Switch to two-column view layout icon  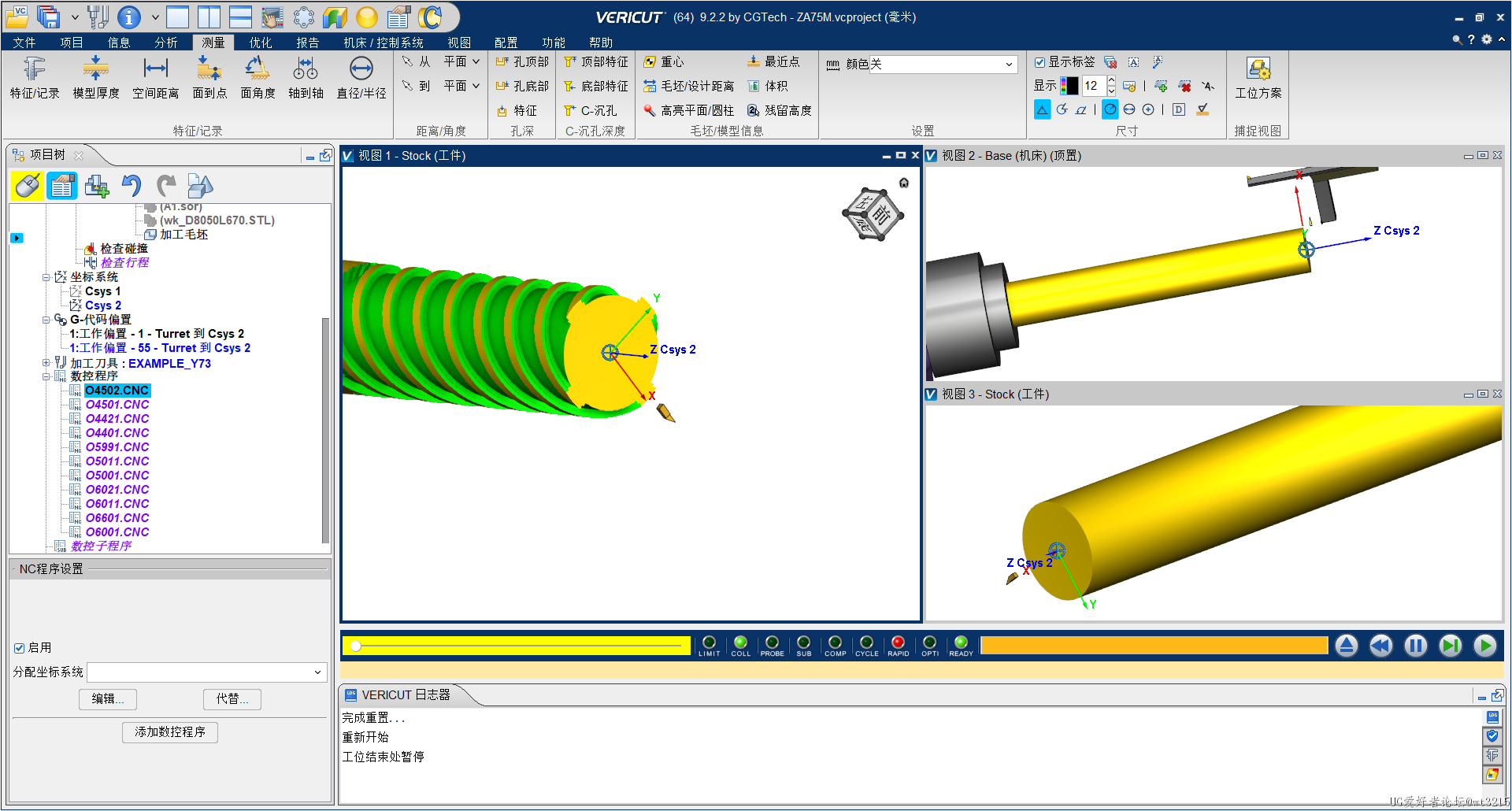[209, 16]
